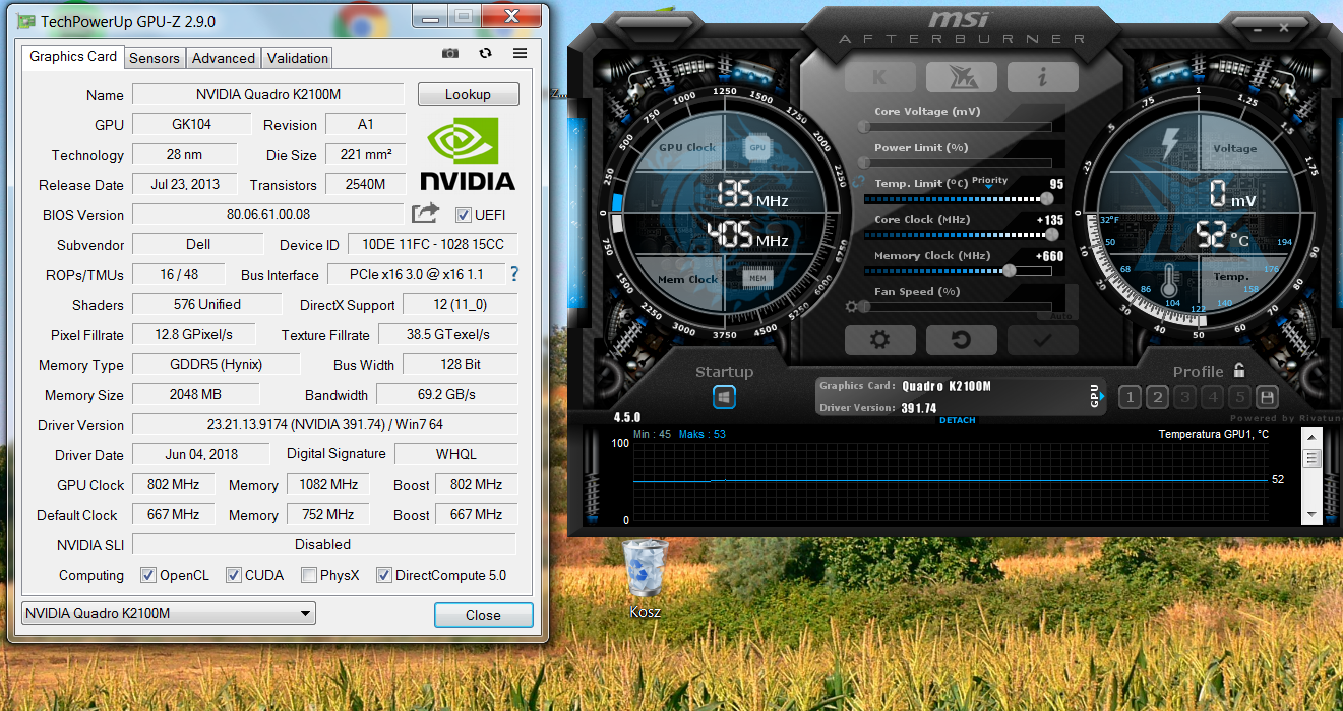The image size is (1343, 711).
Task: Click the MEM chip icon on clock gauge
Action: [x=757, y=279]
